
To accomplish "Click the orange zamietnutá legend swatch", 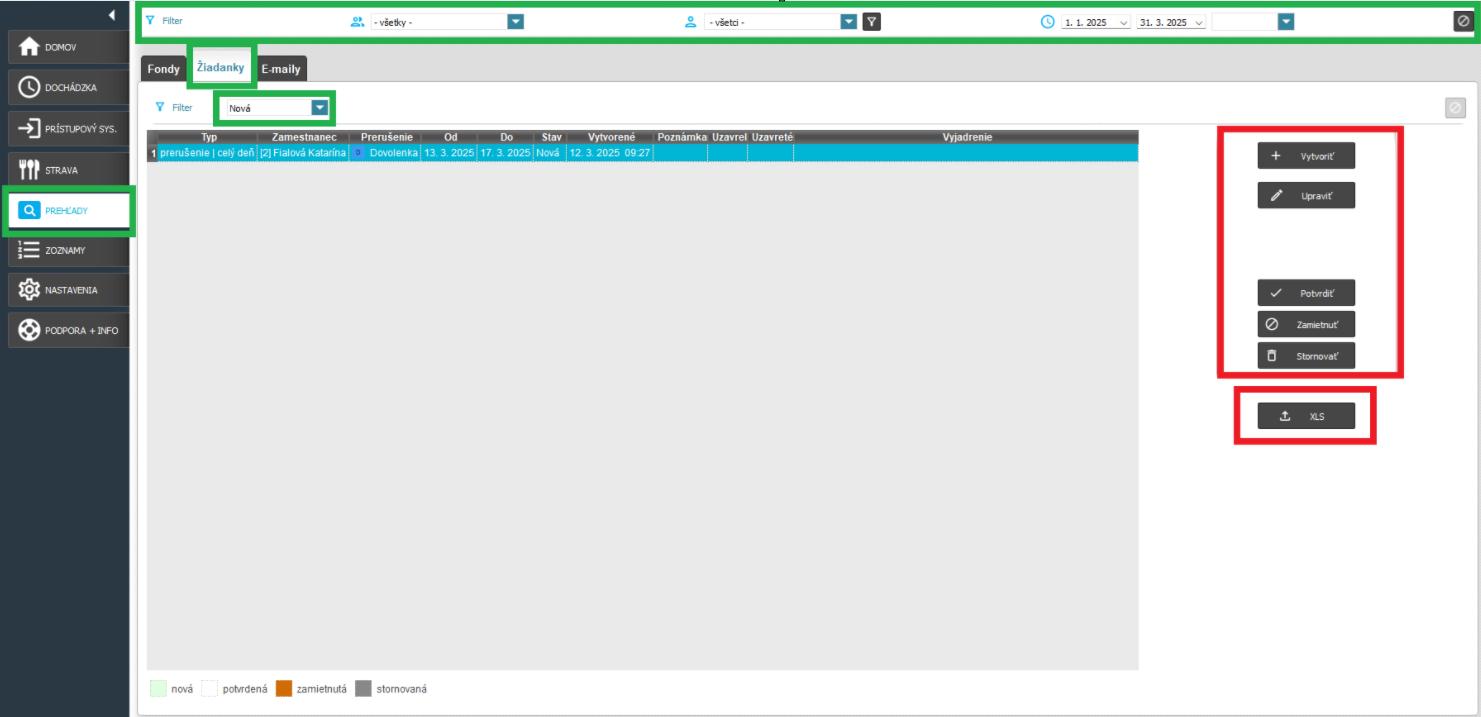I will pos(283,689).
